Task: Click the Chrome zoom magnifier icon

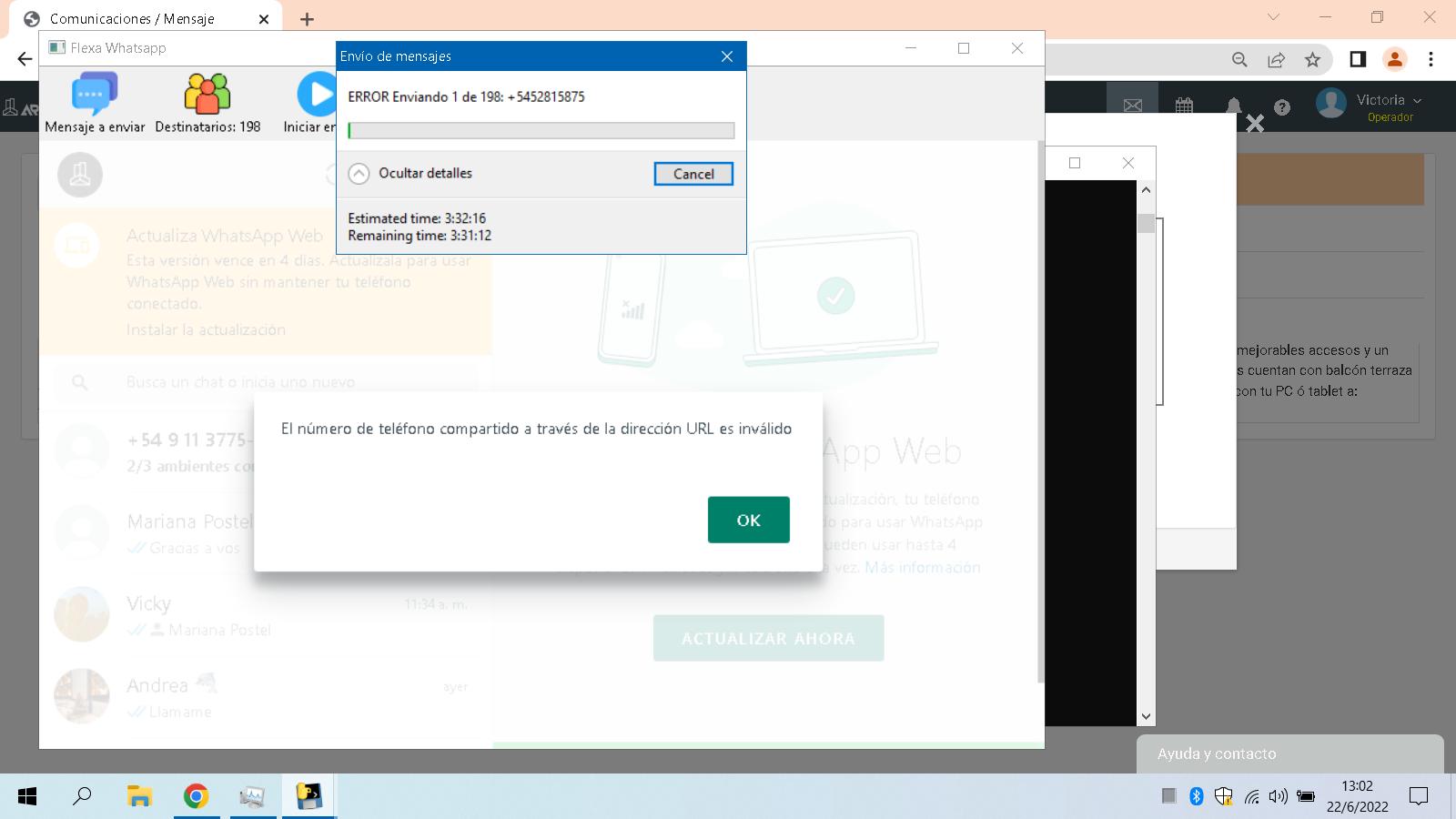Action: point(1239,59)
